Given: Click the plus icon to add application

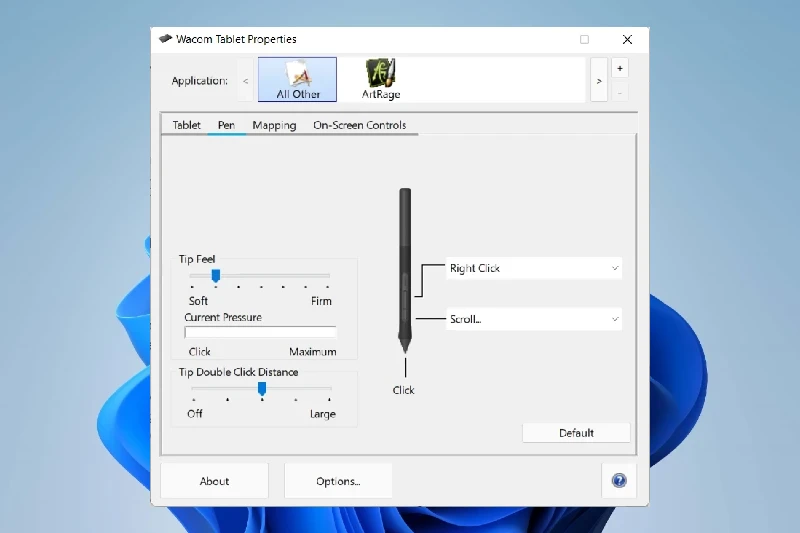Looking at the screenshot, I should (x=620, y=69).
